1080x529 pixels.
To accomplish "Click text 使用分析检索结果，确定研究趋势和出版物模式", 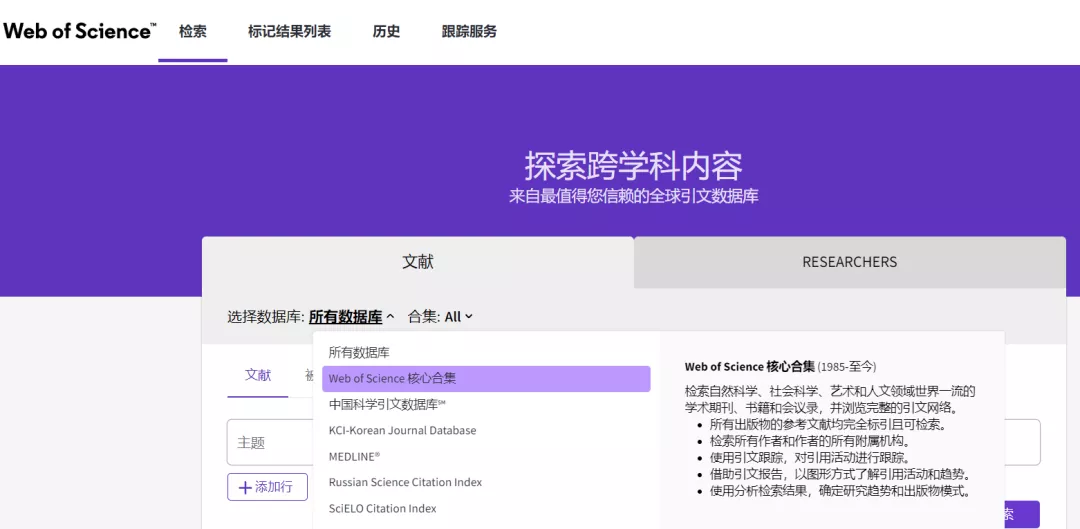I will [841, 492].
